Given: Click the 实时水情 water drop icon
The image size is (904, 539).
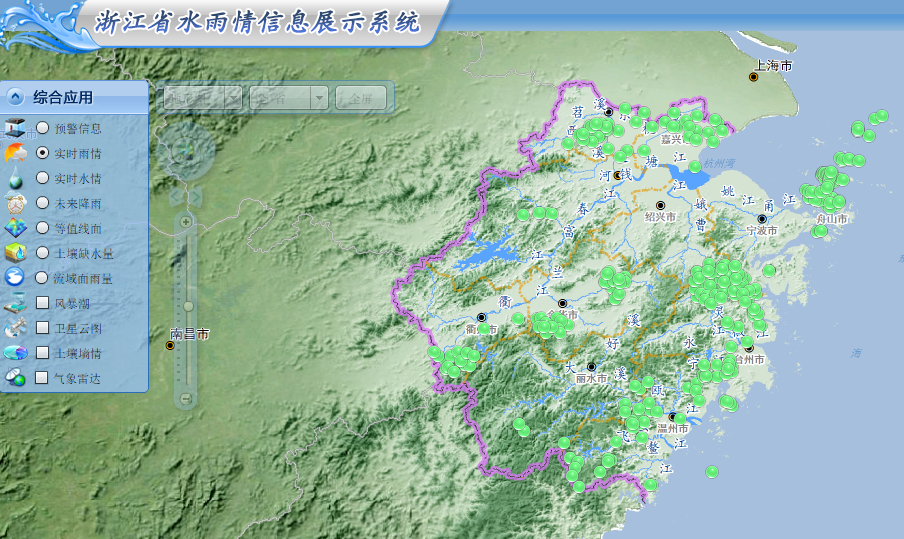Looking at the screenshot, I should click(16, 178).
